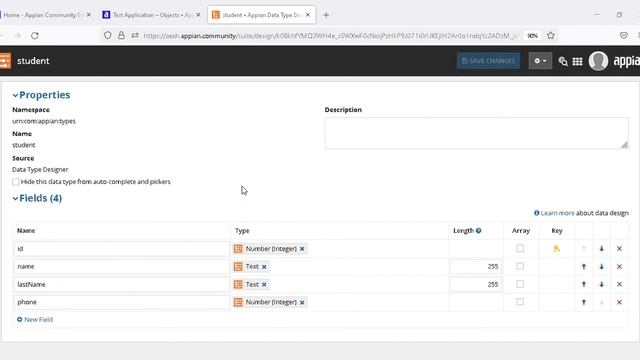Remove Text type from name row
The image size is (640, 360).
tap(264, 267)
